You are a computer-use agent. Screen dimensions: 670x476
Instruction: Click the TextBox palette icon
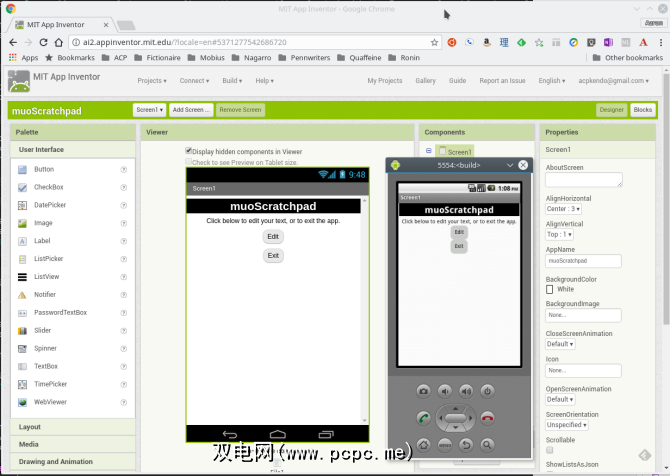(22, 367)
